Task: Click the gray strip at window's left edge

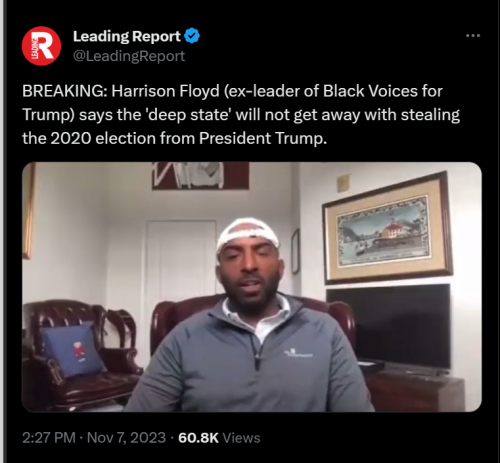Action: coord(2,231)
